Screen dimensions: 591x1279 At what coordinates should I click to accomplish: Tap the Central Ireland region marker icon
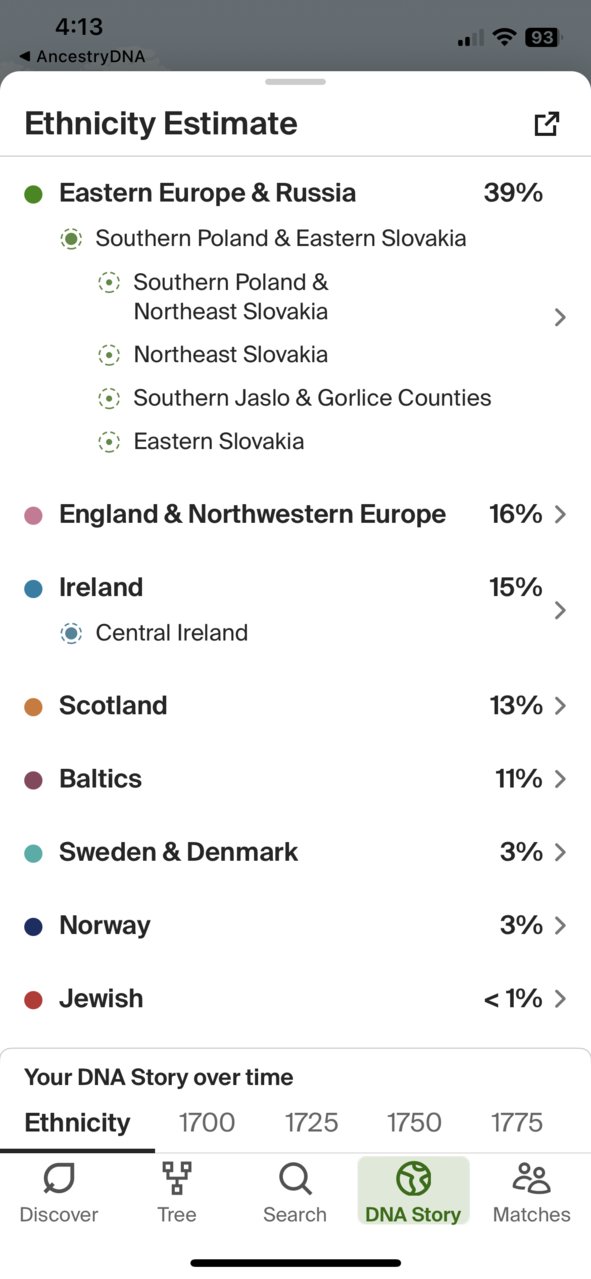point(71,633)
